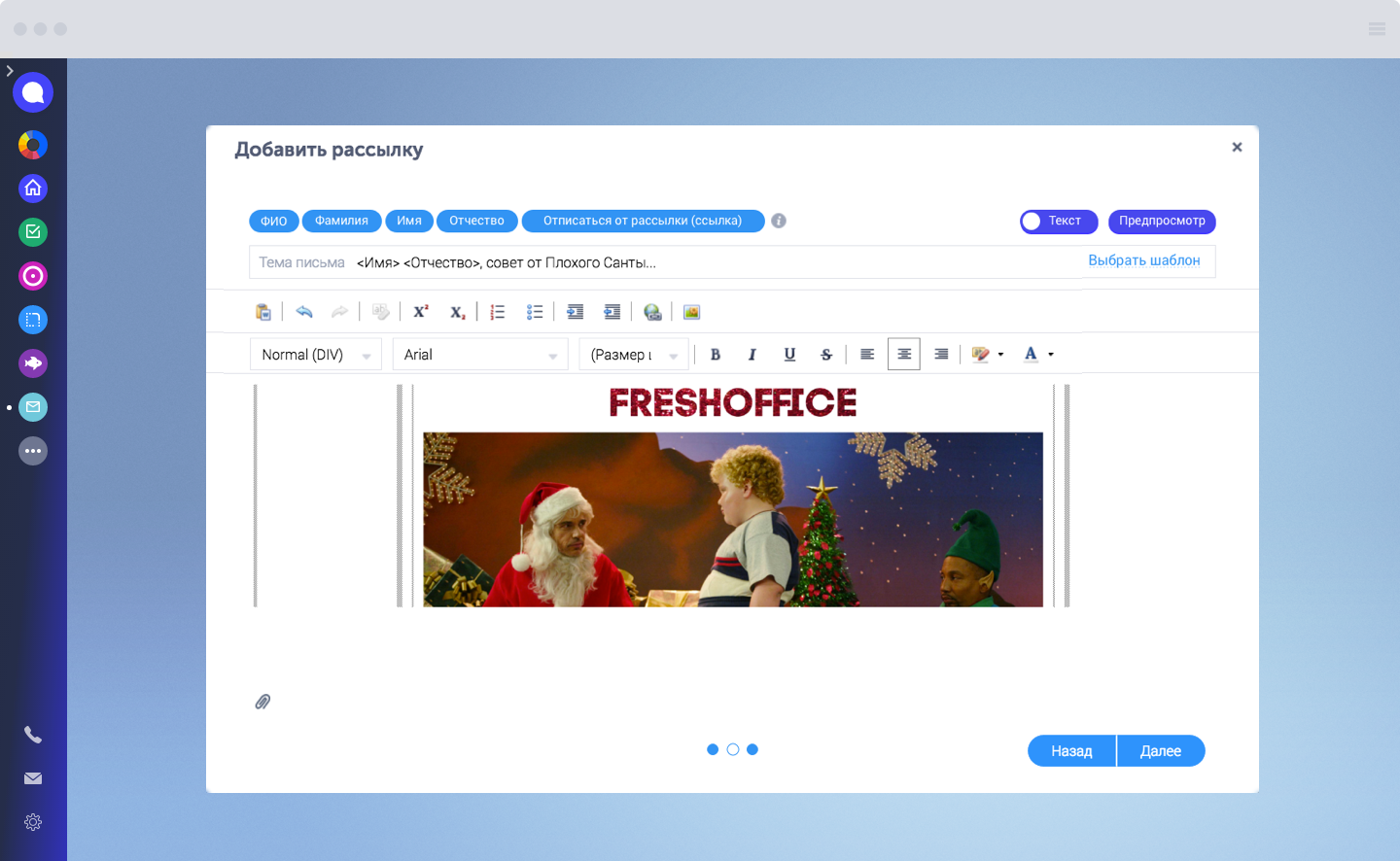The height and width of the screenshot is (861, 1400).
Task: Open the hyperlink manager
Action: 652,312
